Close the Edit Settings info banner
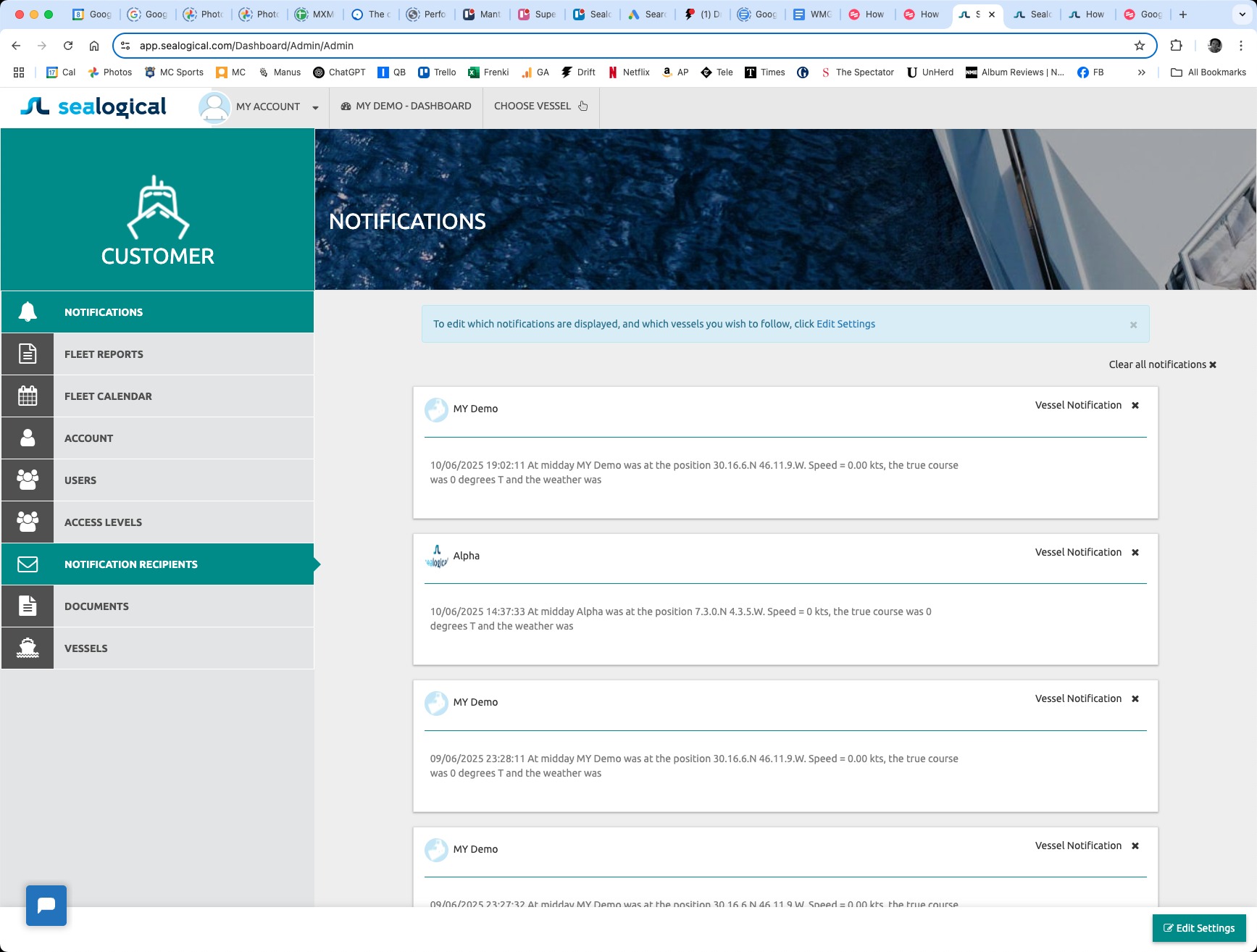The width and height of the screenshot is (1257, 952). (1133, 325)
